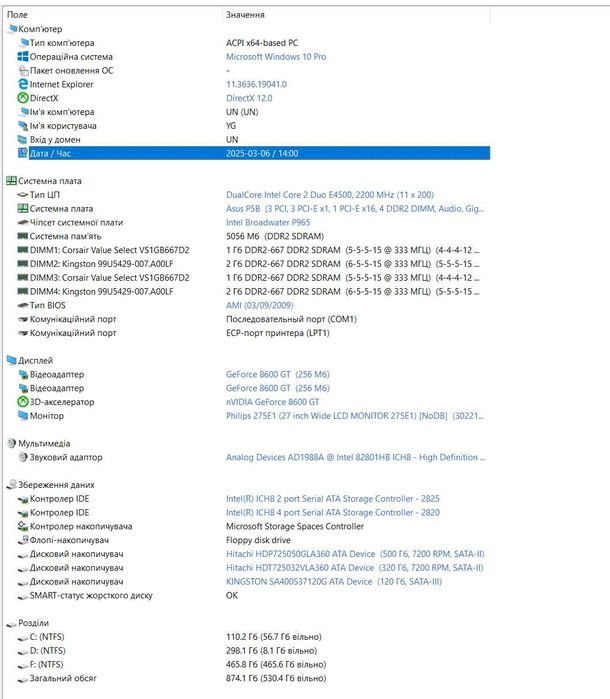
Task: Click the Дисплей section monitor icon
Action: [x=12, y=360]
